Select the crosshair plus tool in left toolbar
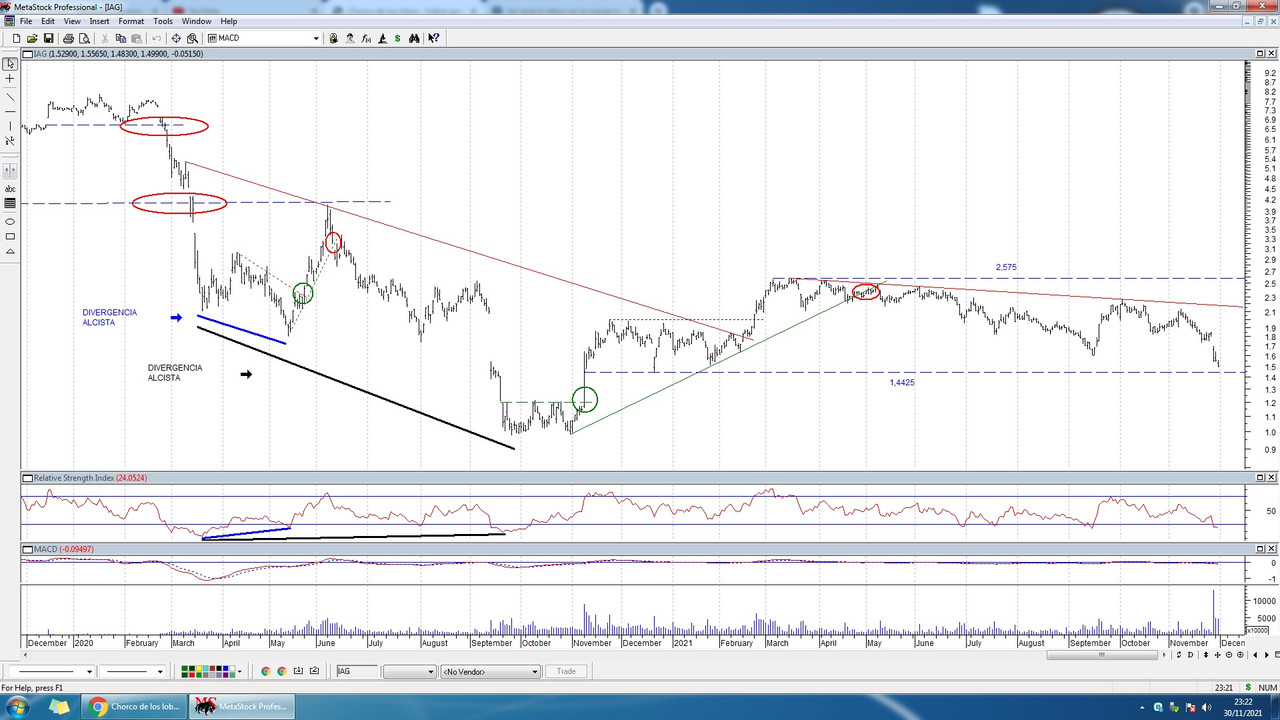Viewport: 1280px width, 720px height. pos(10,78)
